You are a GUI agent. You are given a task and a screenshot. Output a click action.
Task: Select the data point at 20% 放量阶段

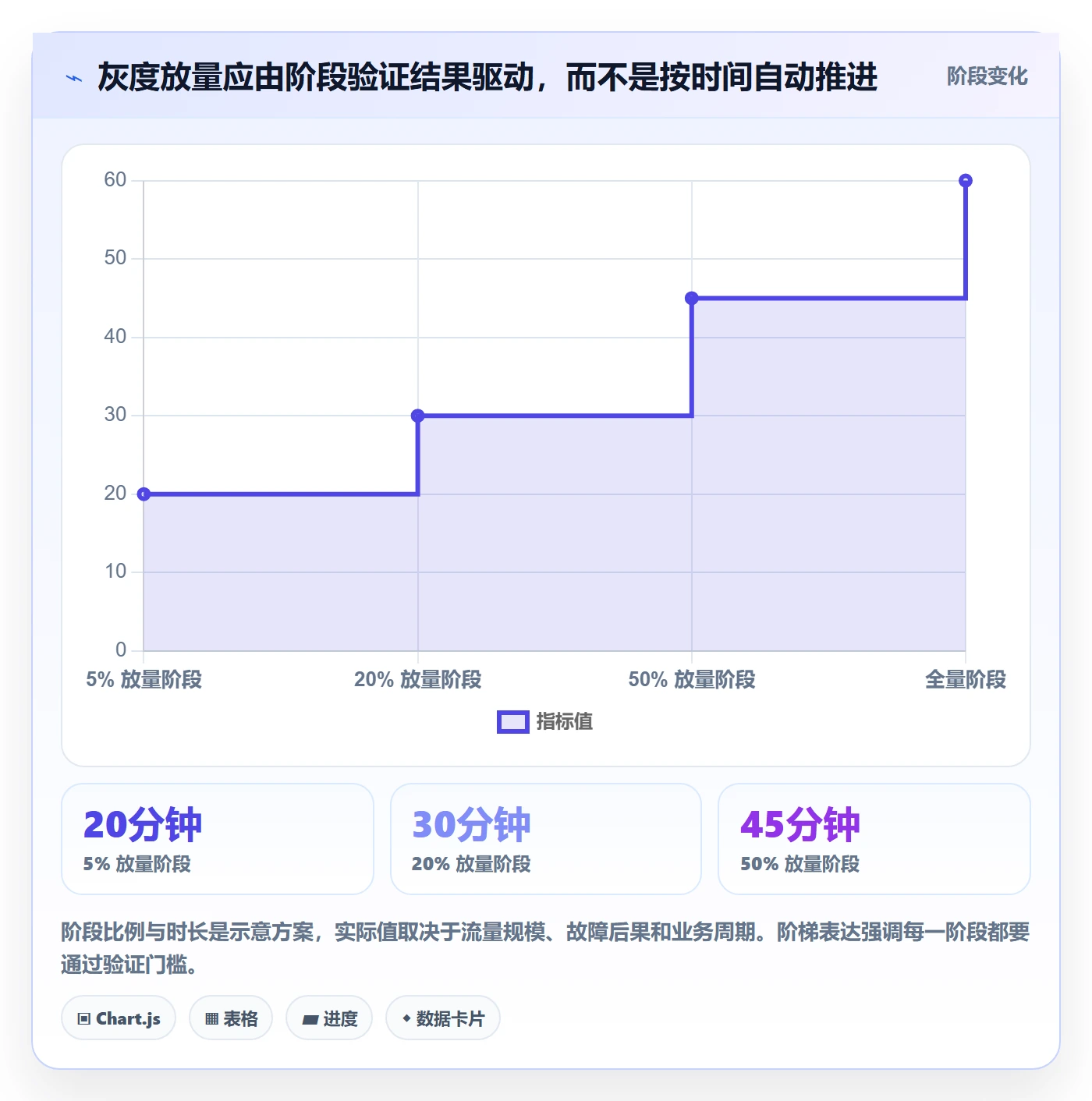tap(418, 416)
